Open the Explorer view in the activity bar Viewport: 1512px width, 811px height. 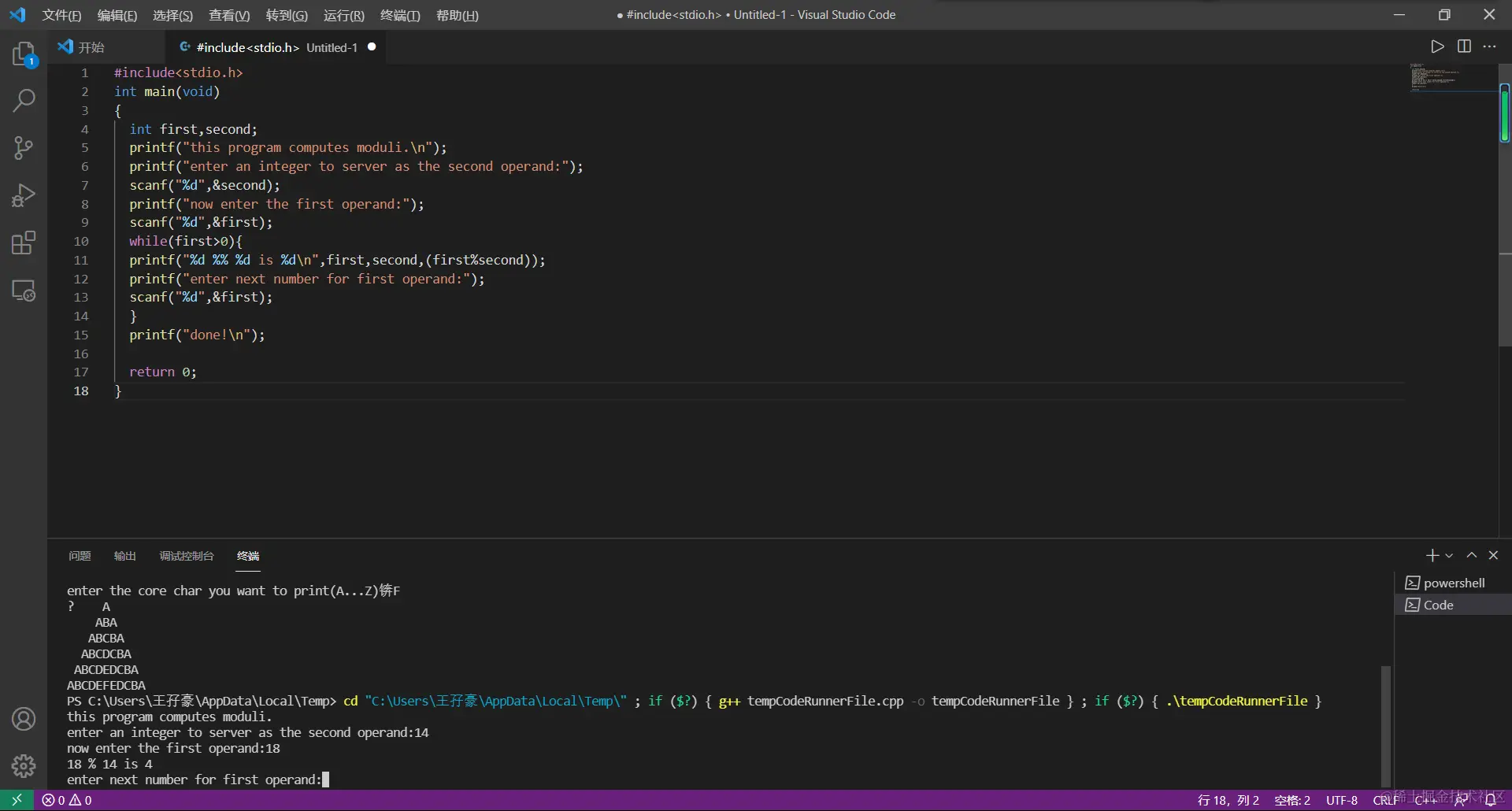[24, 54]
